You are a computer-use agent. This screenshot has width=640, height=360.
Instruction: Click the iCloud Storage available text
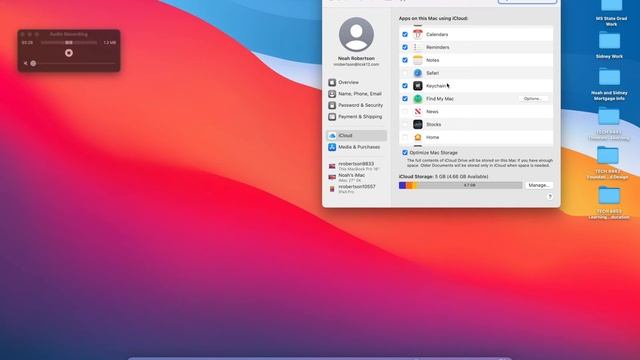pyautogui.click(x=443, y=177)
